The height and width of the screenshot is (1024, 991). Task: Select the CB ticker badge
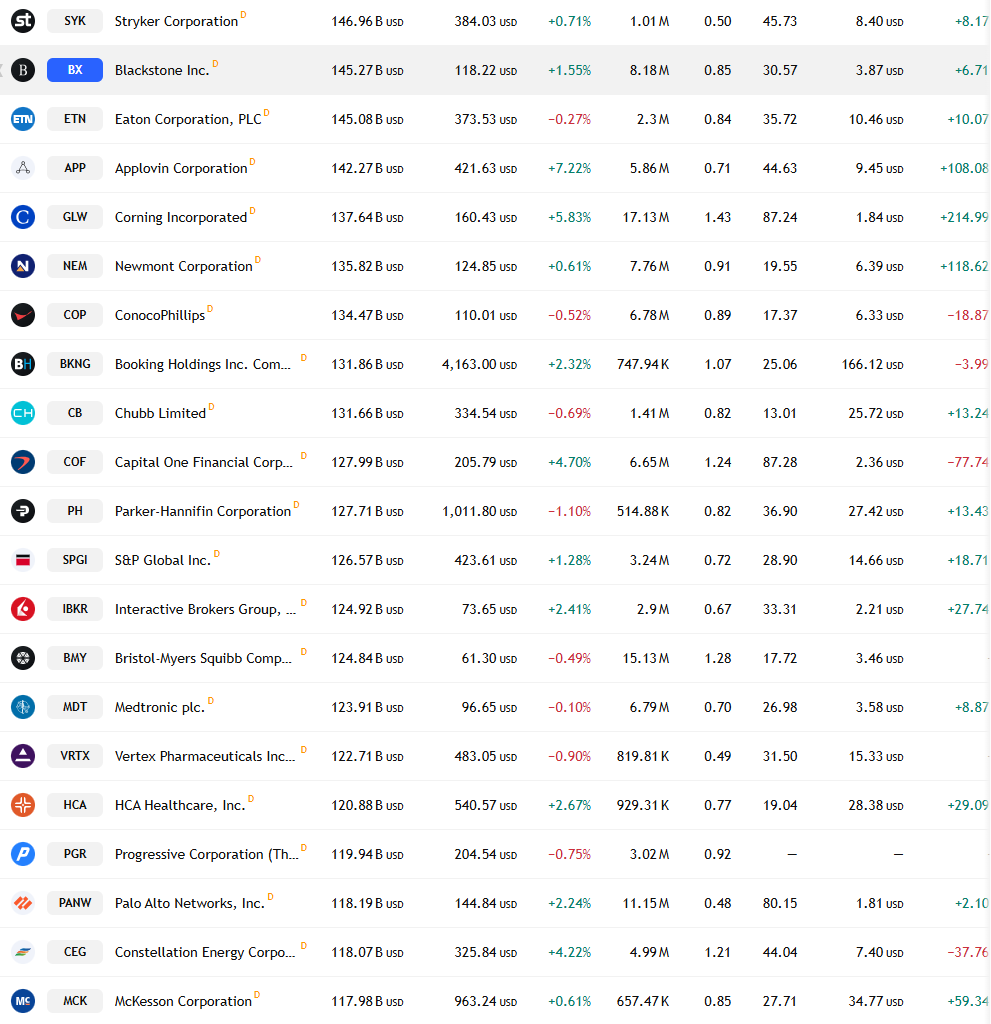click(x=75, y=413)
